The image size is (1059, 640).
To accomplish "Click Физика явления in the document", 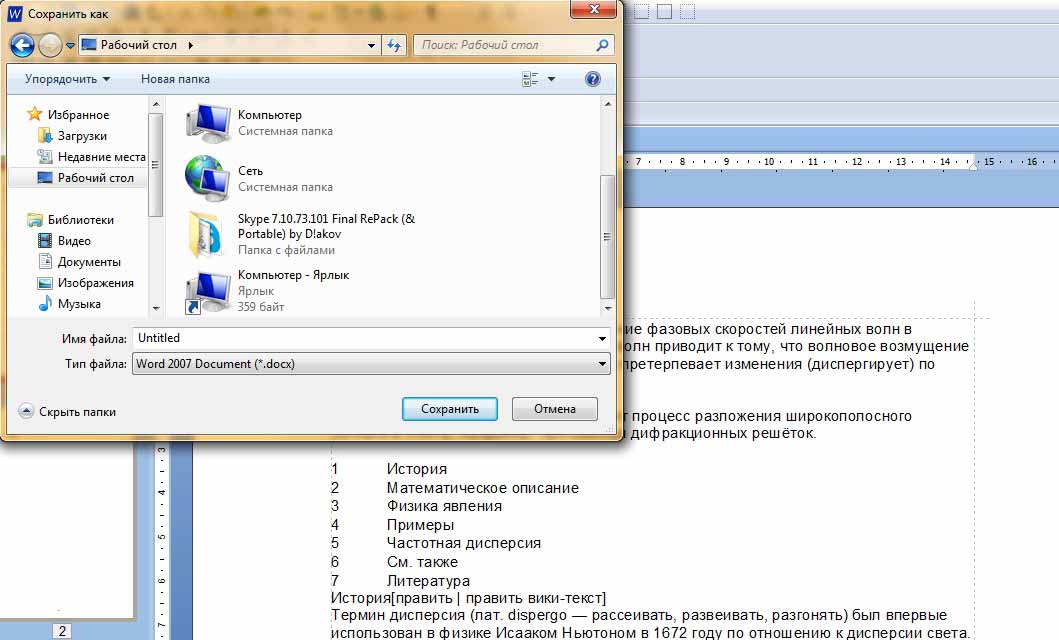I will (x=444, y=506).
